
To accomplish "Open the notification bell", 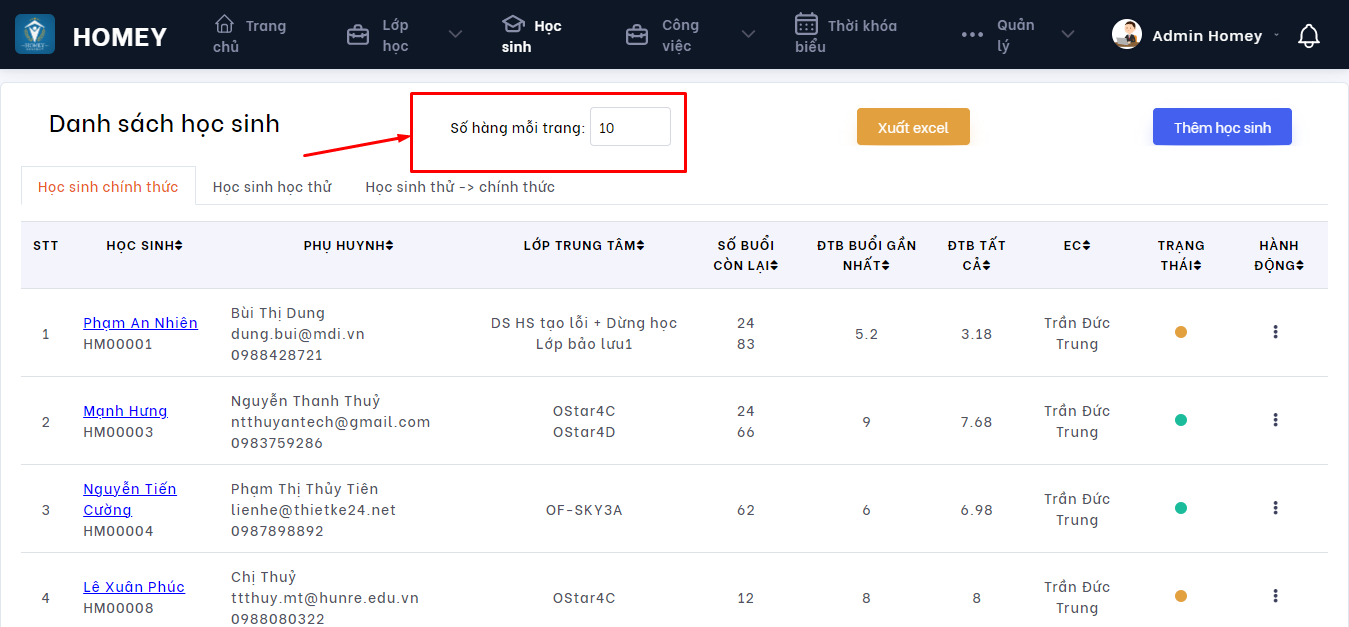I will coord(1308,36).
